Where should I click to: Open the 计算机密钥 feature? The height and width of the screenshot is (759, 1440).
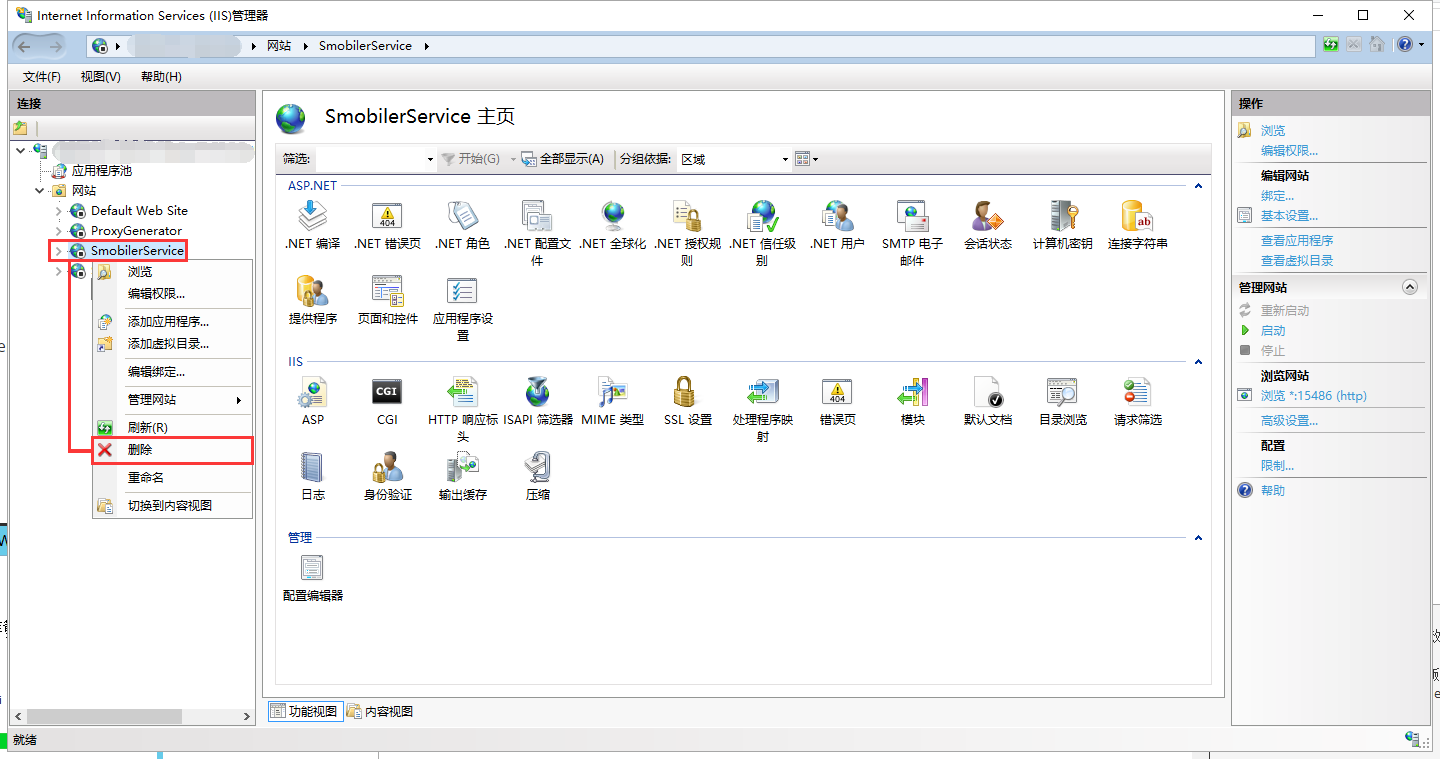coord(1062,225)
